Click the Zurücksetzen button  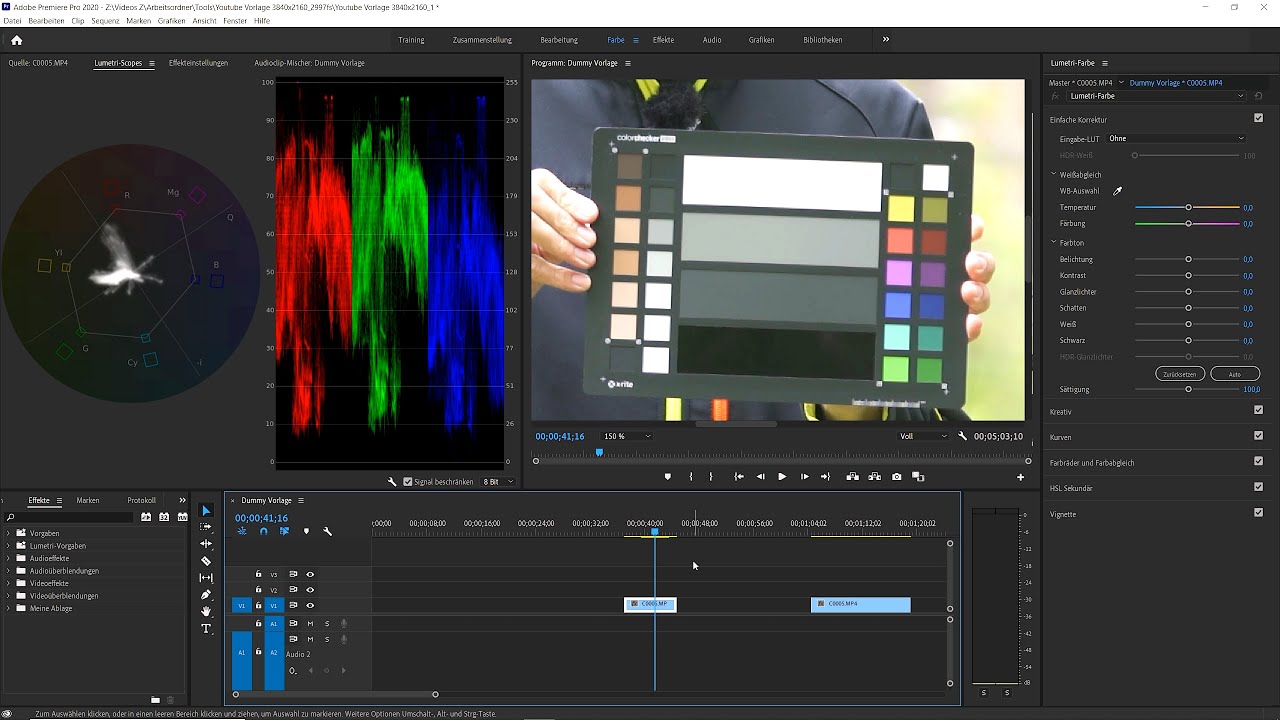click(x=1180, y=374)
